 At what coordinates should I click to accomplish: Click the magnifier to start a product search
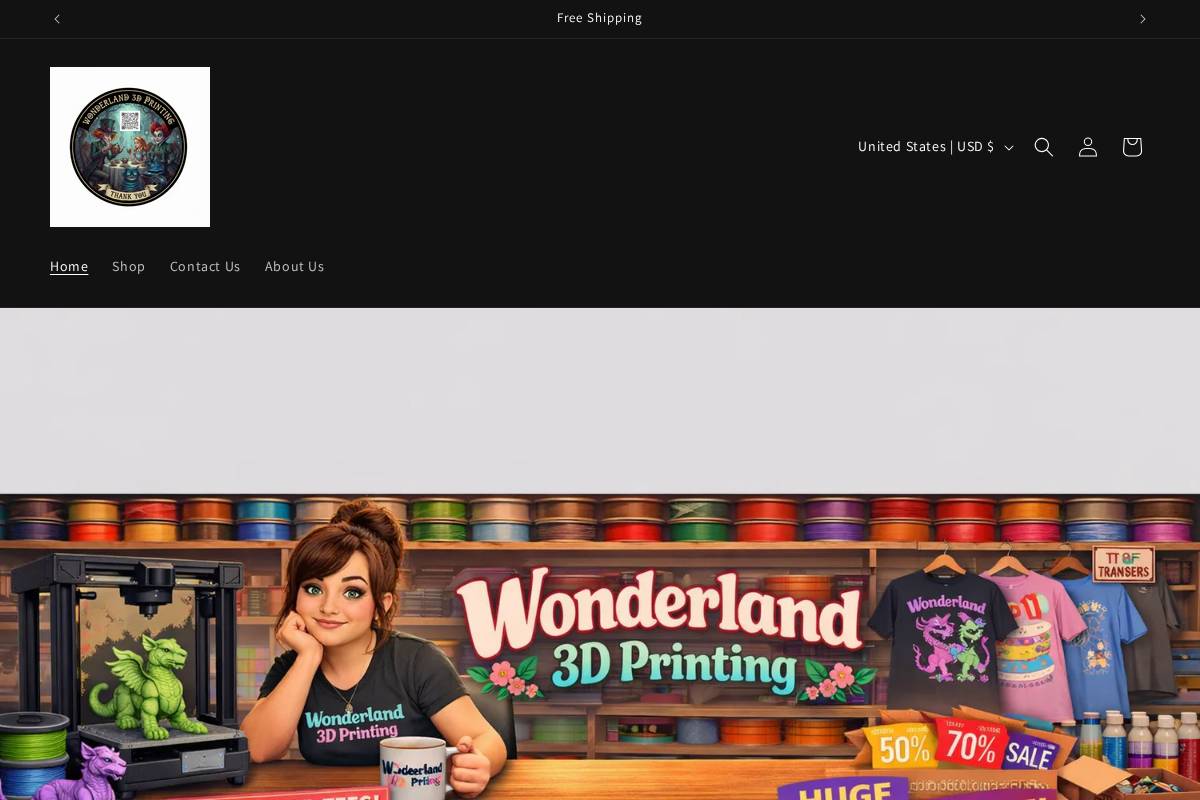[1044, 147]
